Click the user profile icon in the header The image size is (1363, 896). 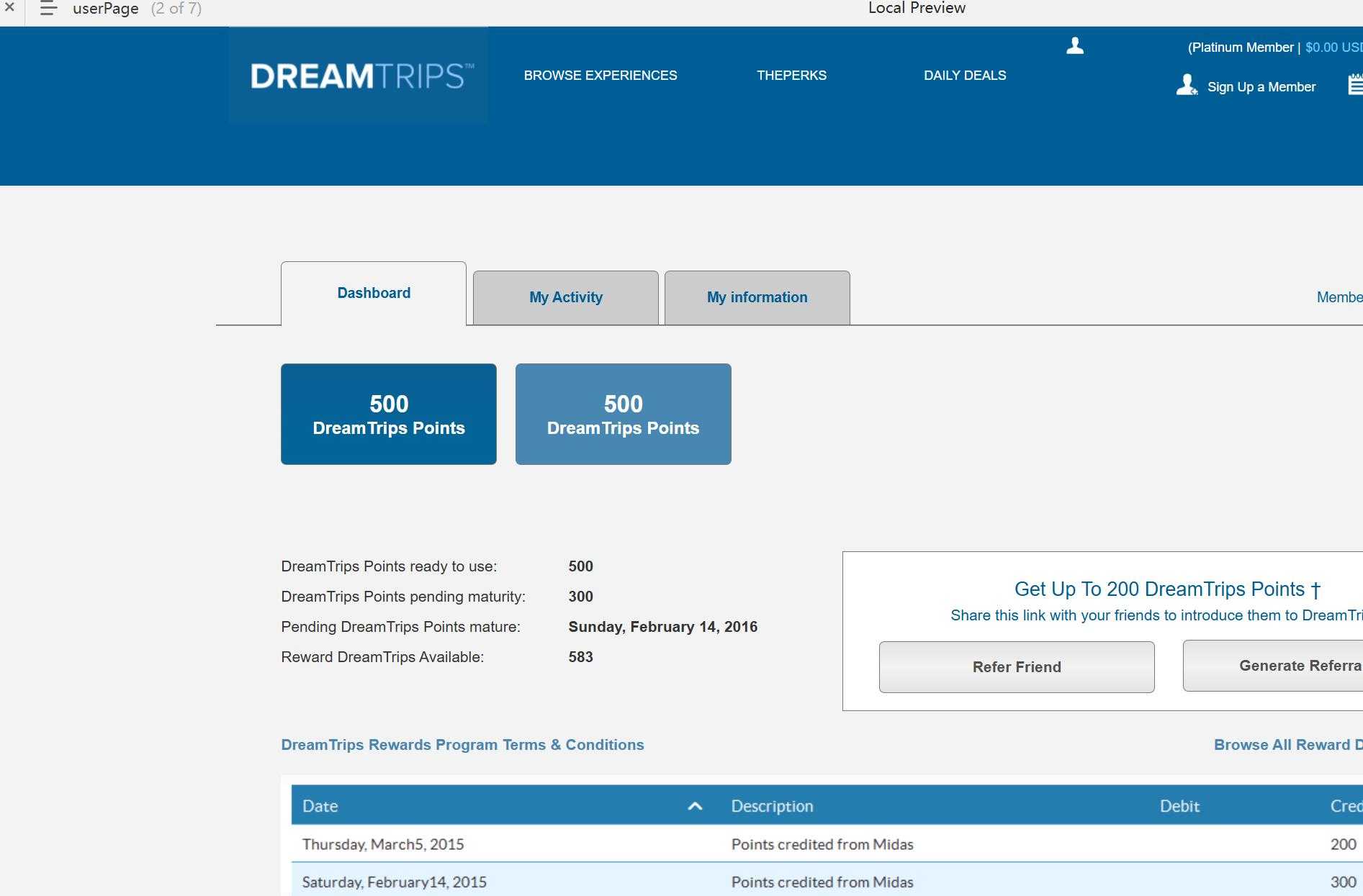pos(1075,46)
